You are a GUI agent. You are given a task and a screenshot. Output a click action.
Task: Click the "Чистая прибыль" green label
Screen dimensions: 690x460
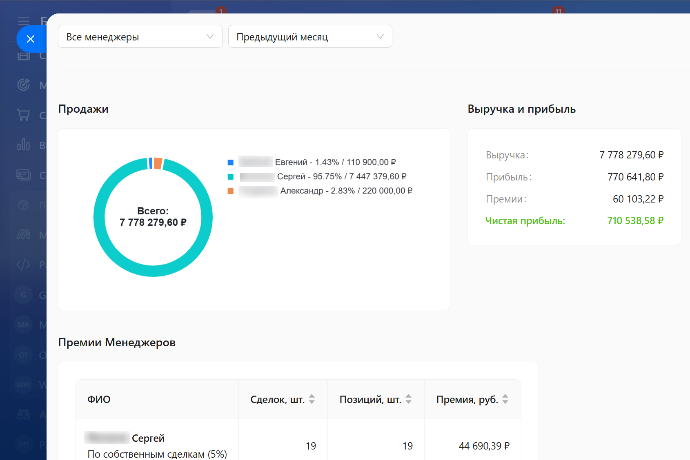coord(525,220)
